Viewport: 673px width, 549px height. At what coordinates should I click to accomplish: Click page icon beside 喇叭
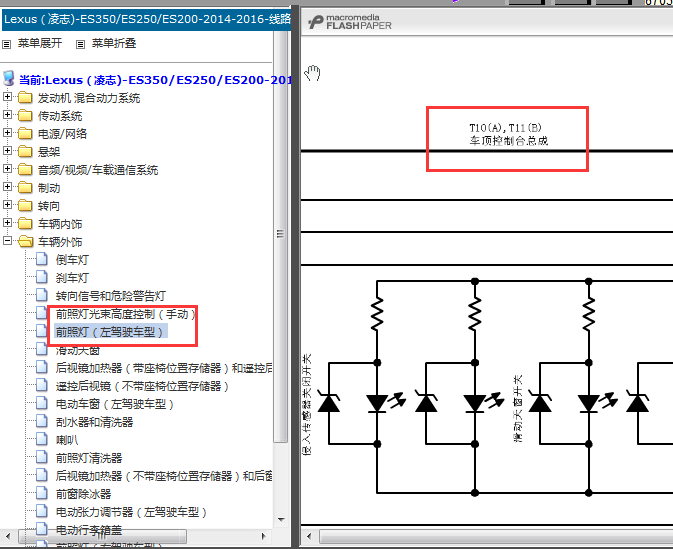(x=42, y=440)
